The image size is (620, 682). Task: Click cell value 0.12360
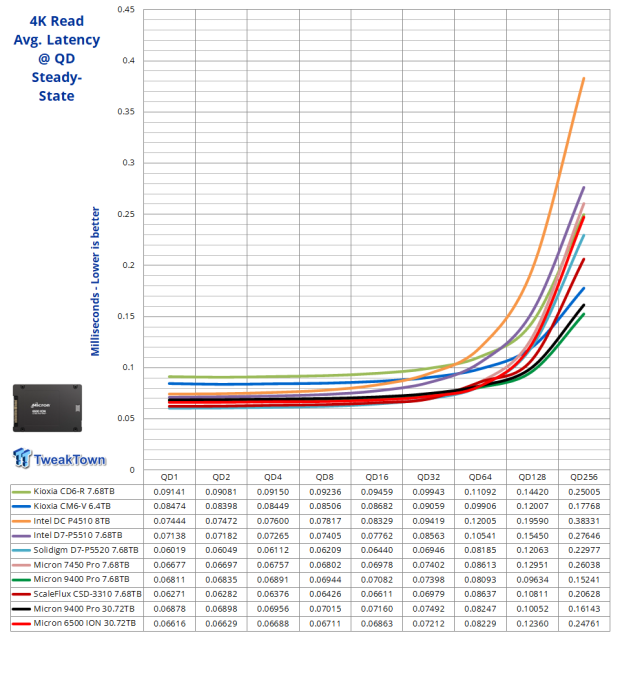coord(532,624)
